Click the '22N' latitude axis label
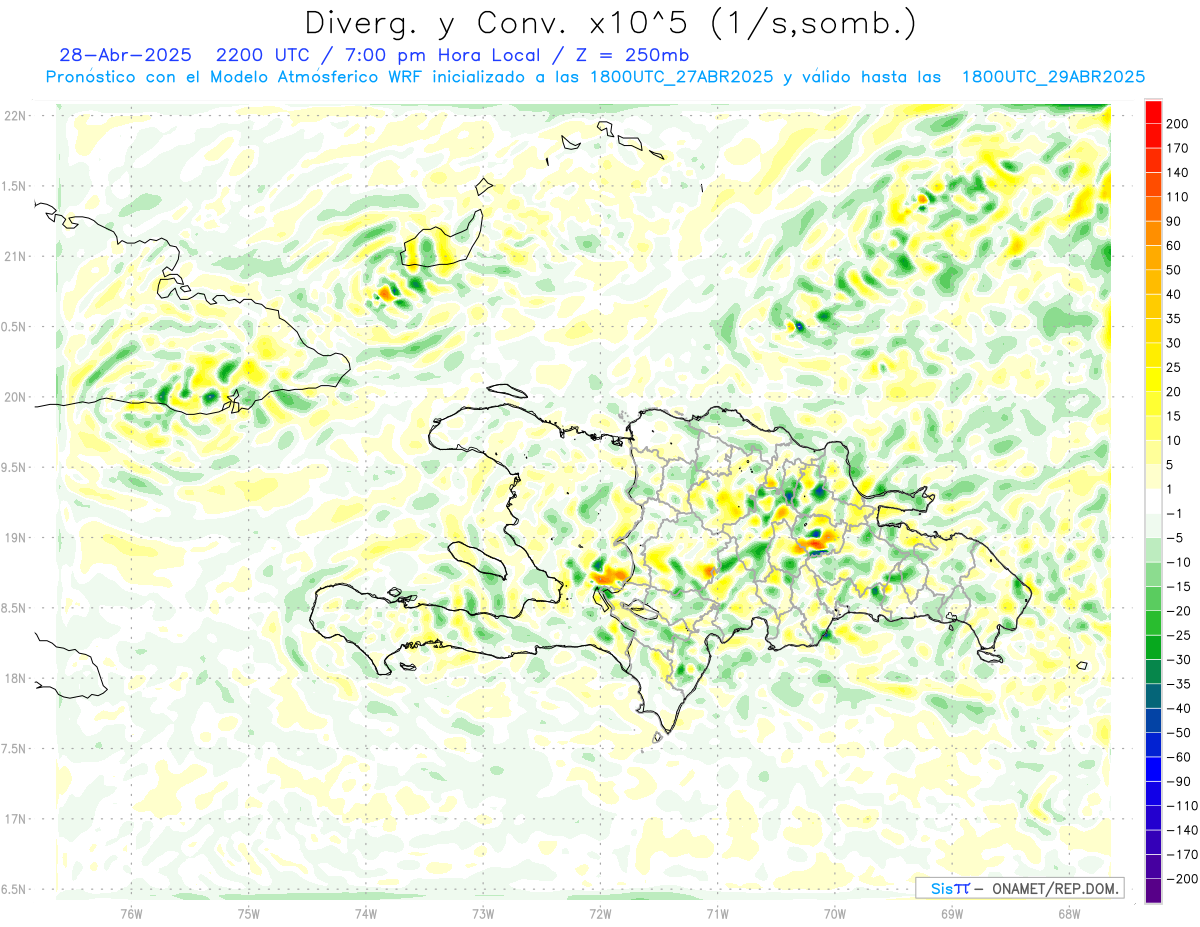1200x927 pixels. tap(15, 116)
